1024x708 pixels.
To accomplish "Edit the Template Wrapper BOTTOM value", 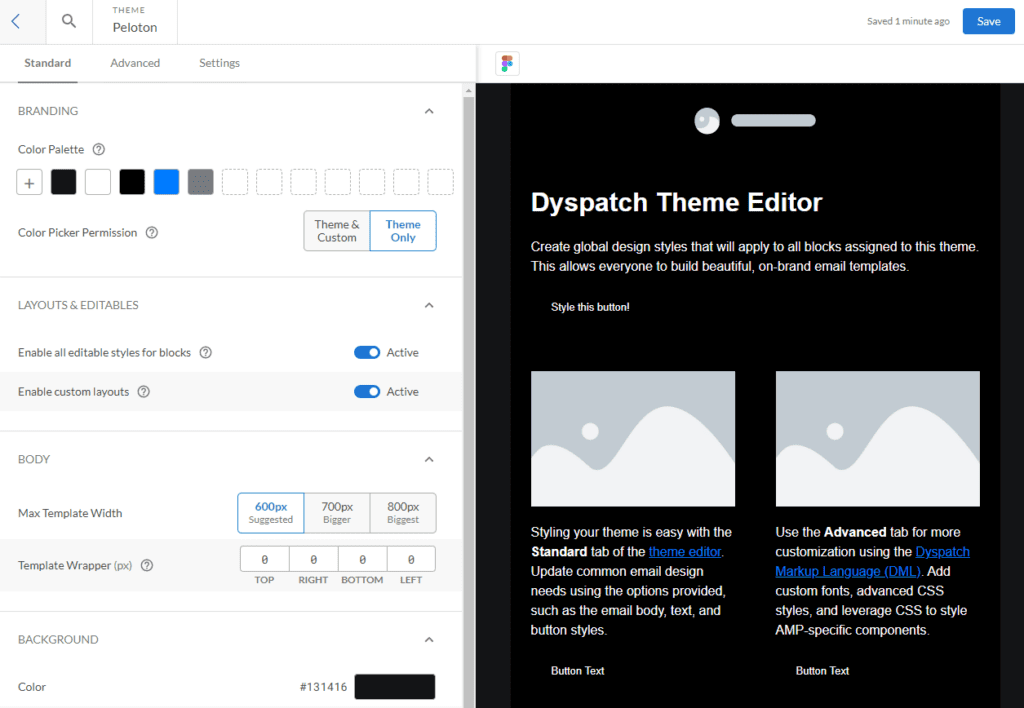I will (x=362, y=560).
